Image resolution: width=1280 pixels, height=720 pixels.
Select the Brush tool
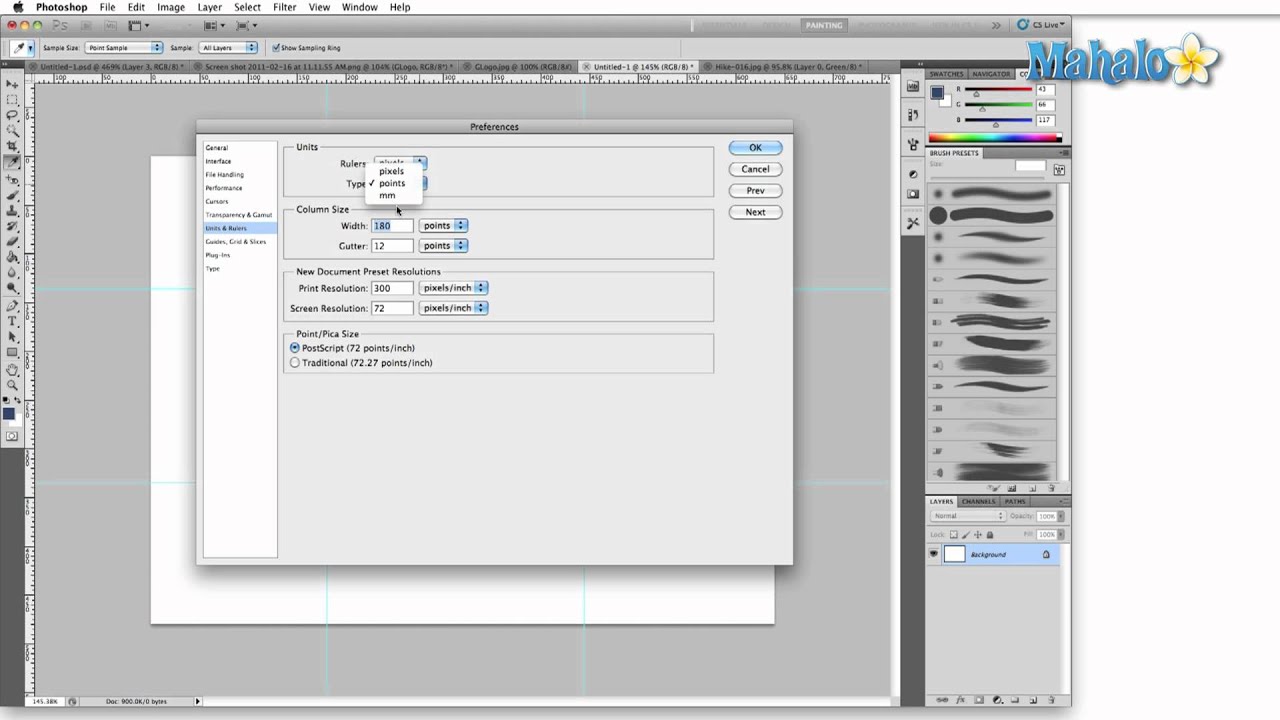[13, 195]
